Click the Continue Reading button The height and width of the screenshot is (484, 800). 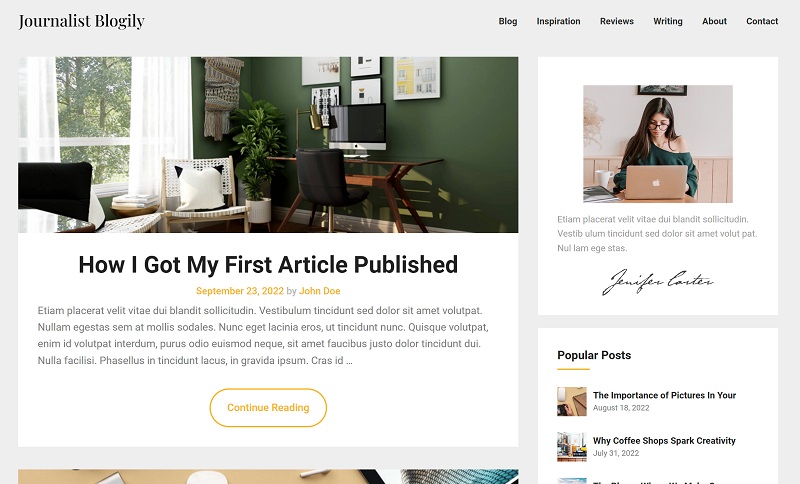coord(268,407)
